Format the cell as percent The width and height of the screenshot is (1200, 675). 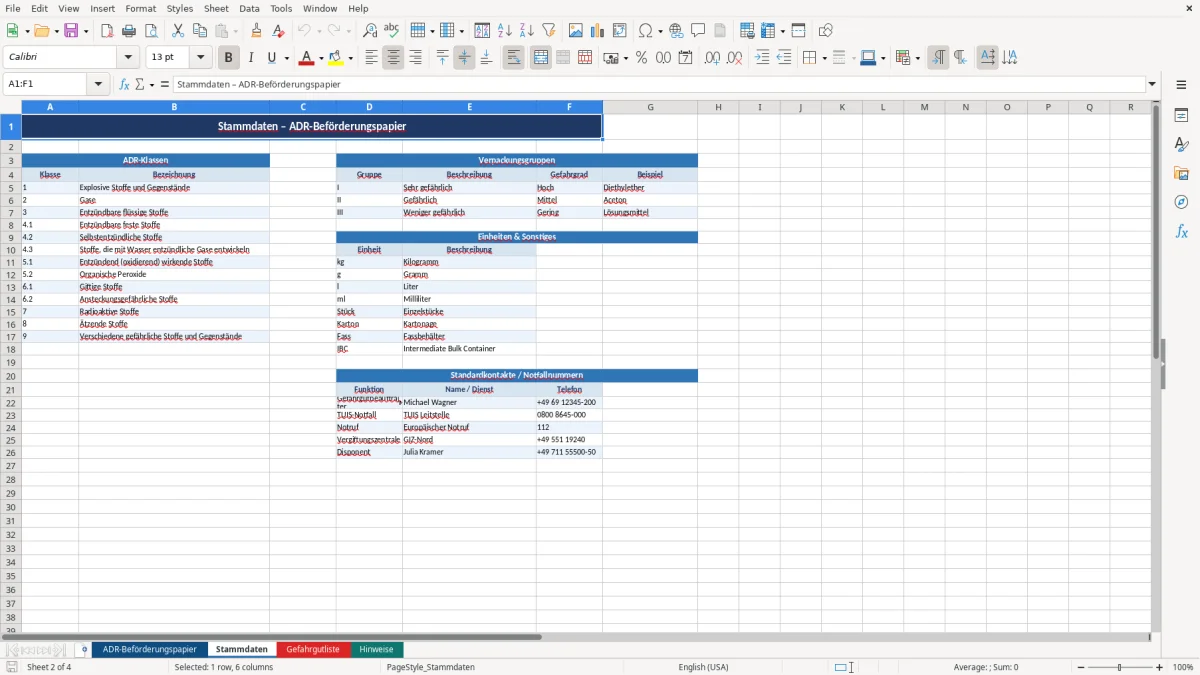click(x=641, y=58)
